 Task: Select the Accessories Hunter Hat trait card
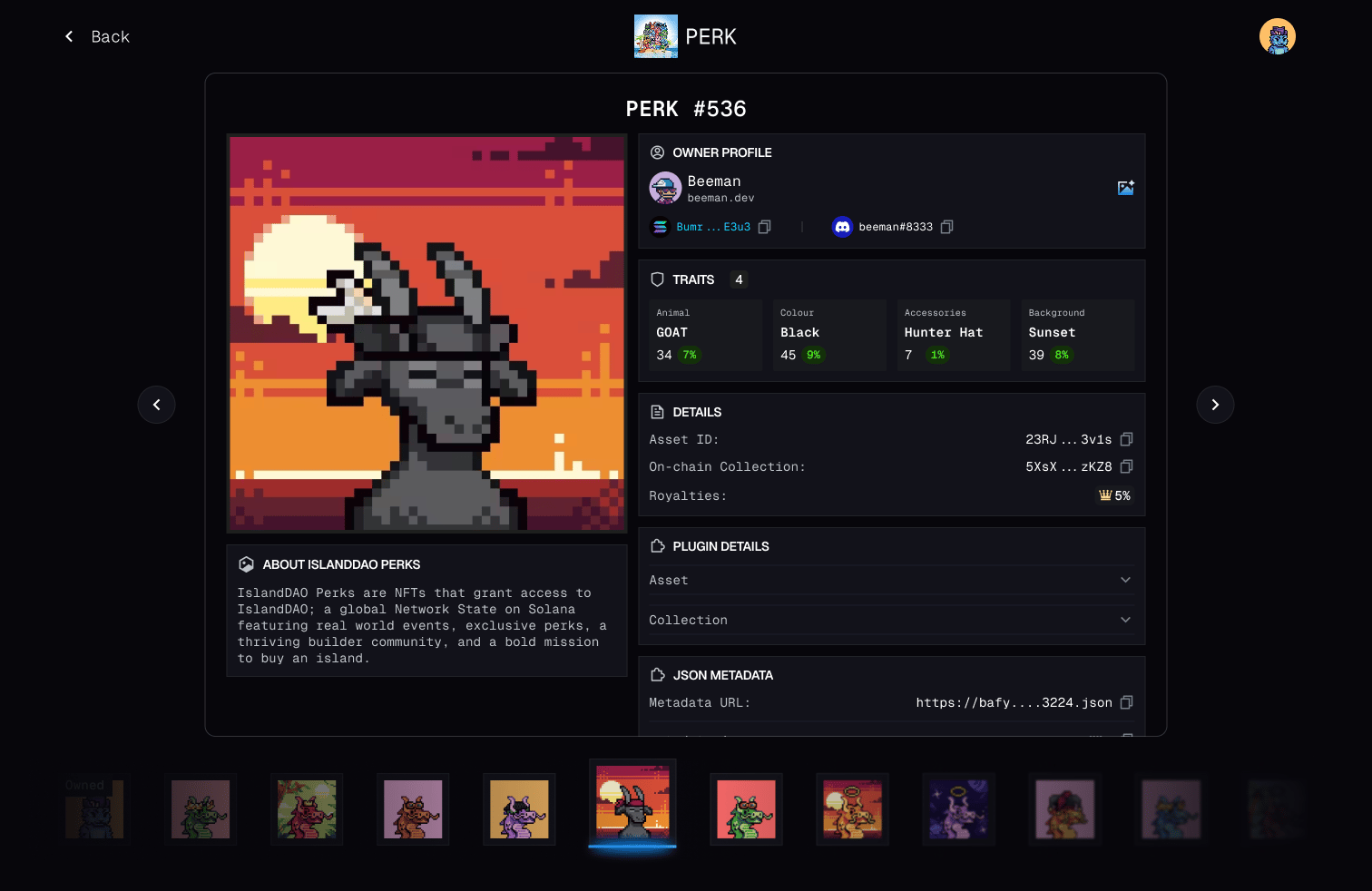pyautogui.click(x=954, y=335)
